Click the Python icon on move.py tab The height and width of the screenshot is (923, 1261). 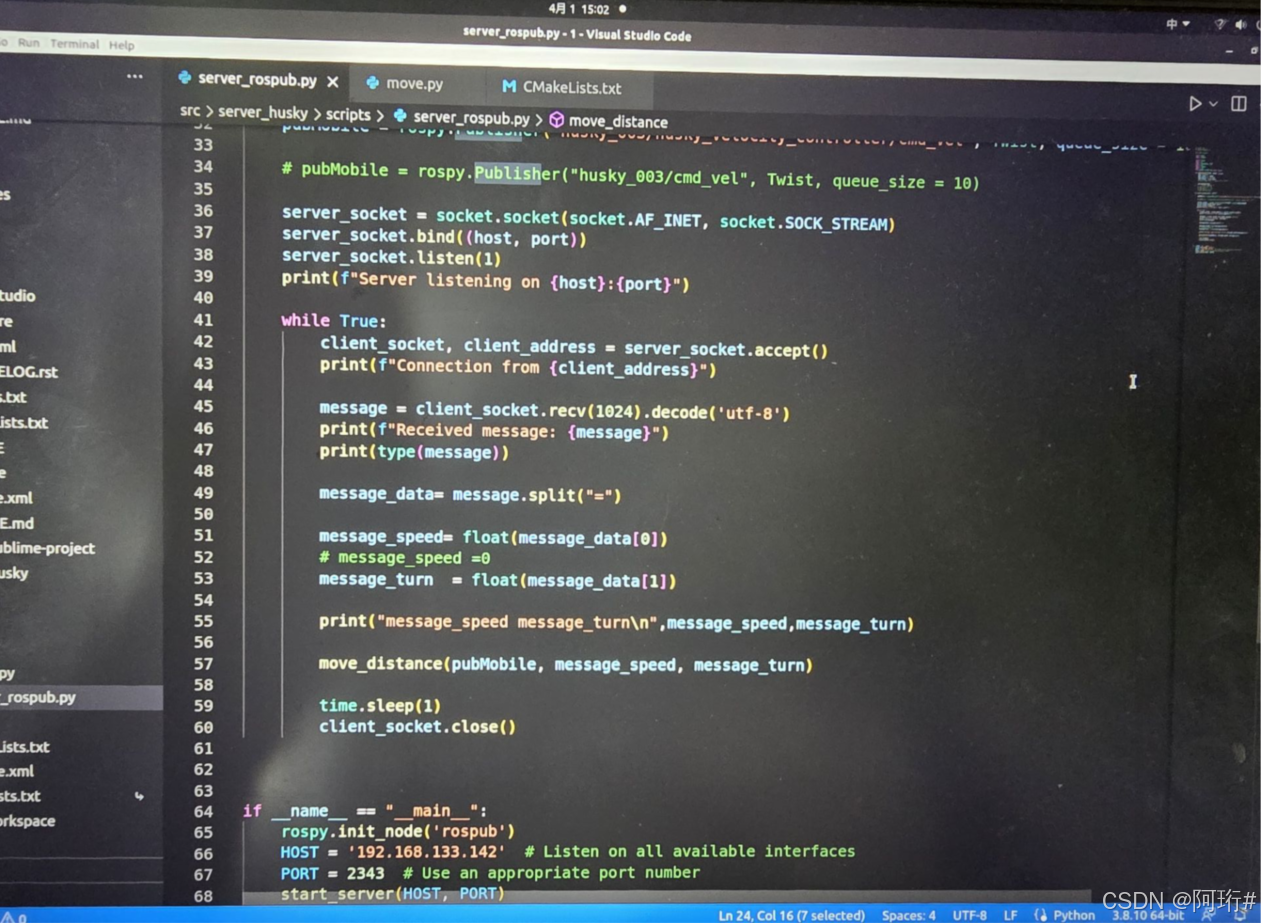[372, 83]
